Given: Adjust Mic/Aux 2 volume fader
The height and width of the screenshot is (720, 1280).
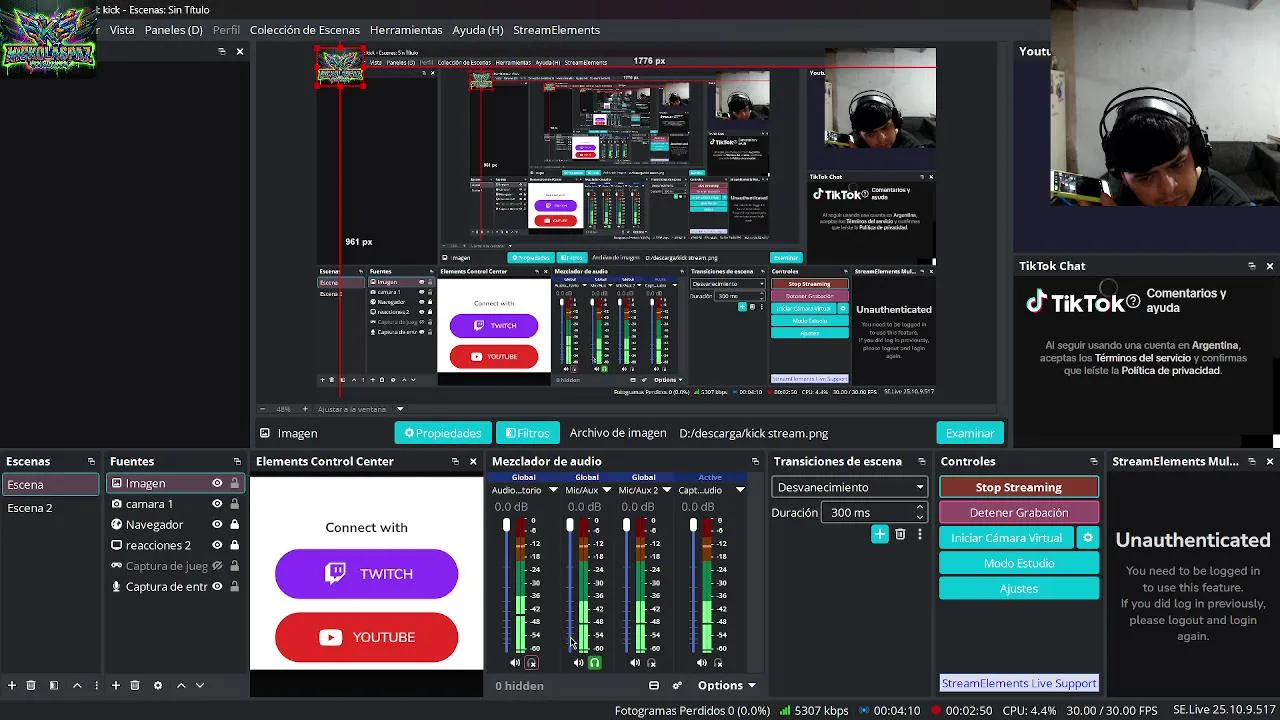Looking at the screenshot, I should (x=627, y=526).
